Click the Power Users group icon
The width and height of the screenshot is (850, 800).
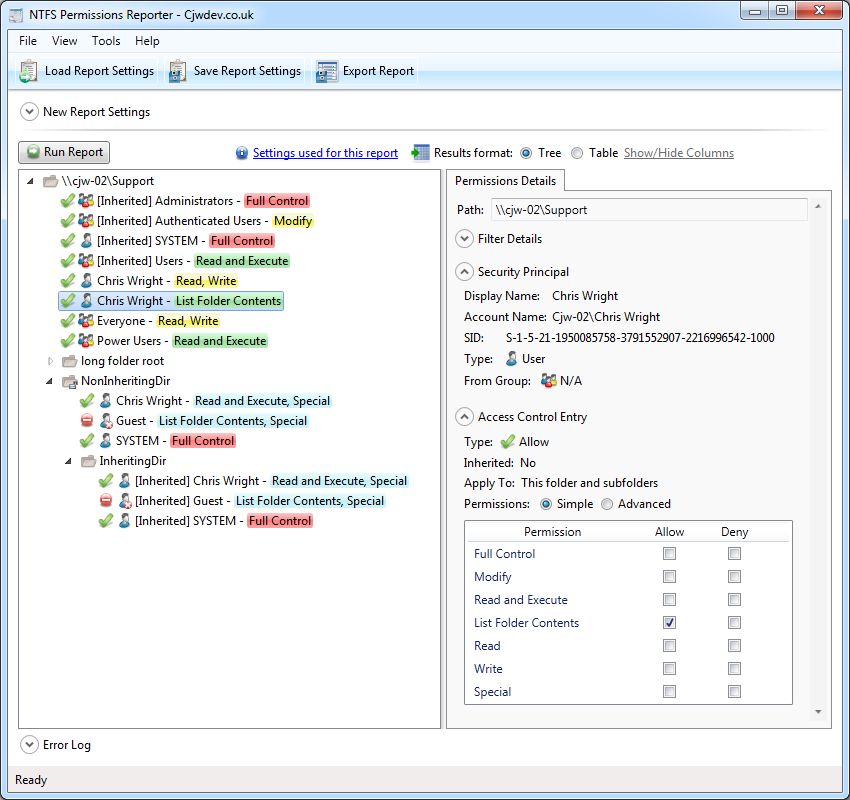tap(86, 341)
